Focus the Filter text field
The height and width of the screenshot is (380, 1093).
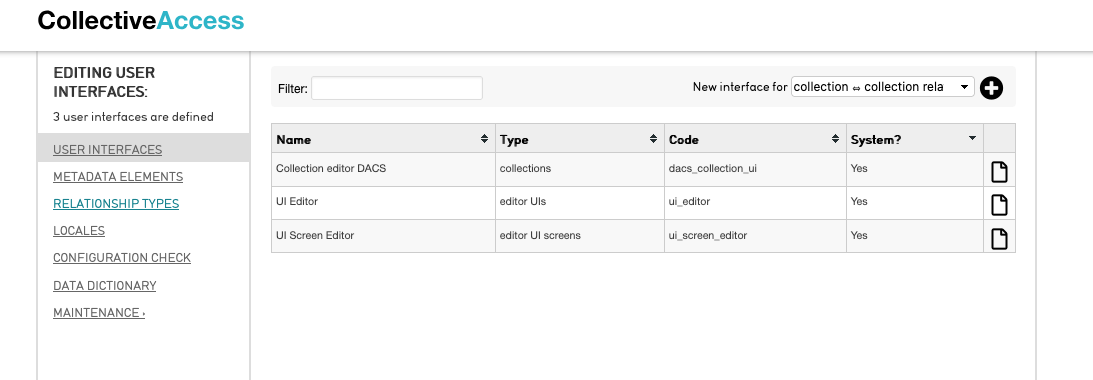(397, 88)
